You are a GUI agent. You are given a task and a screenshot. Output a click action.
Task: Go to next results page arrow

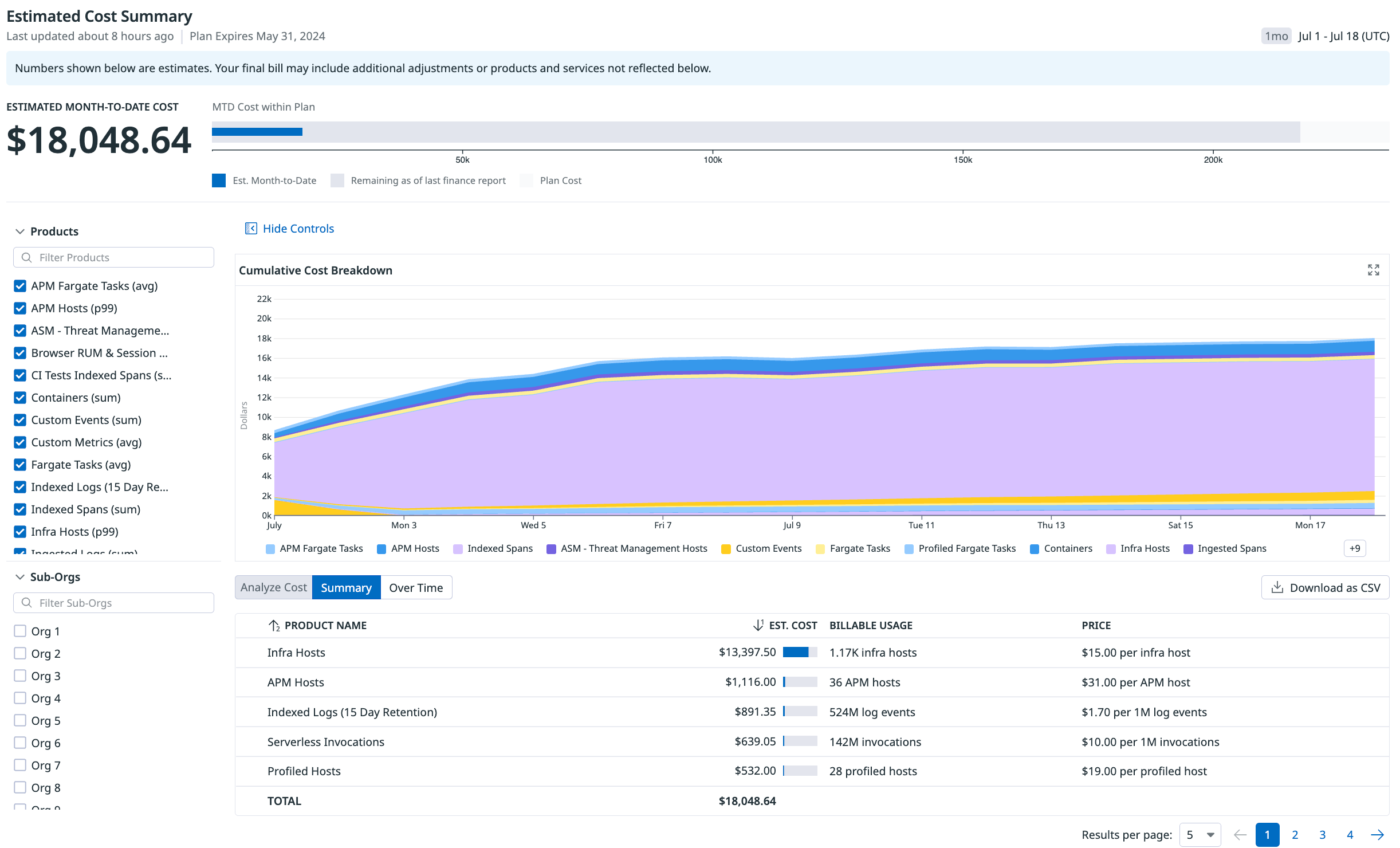(1377, 835)
